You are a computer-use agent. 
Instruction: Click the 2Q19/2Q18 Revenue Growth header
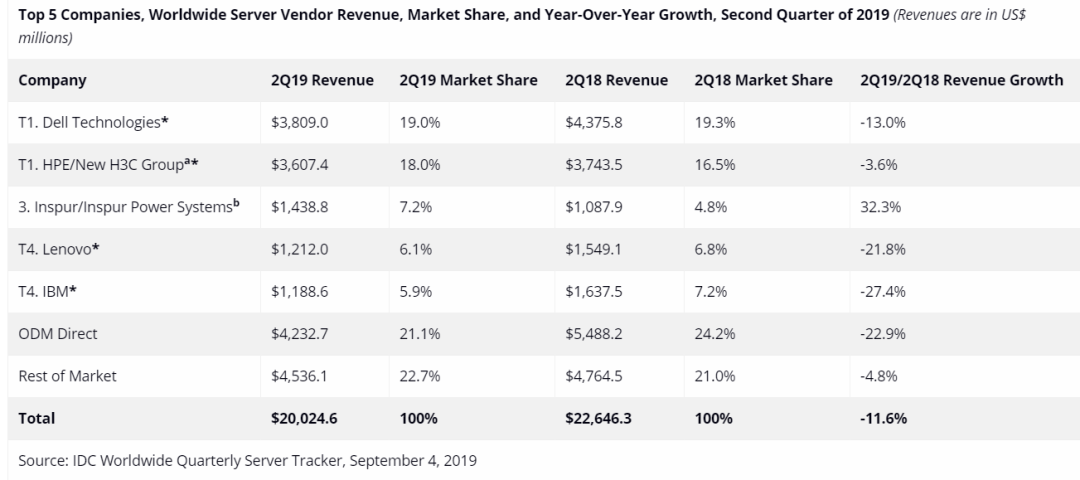960,80
